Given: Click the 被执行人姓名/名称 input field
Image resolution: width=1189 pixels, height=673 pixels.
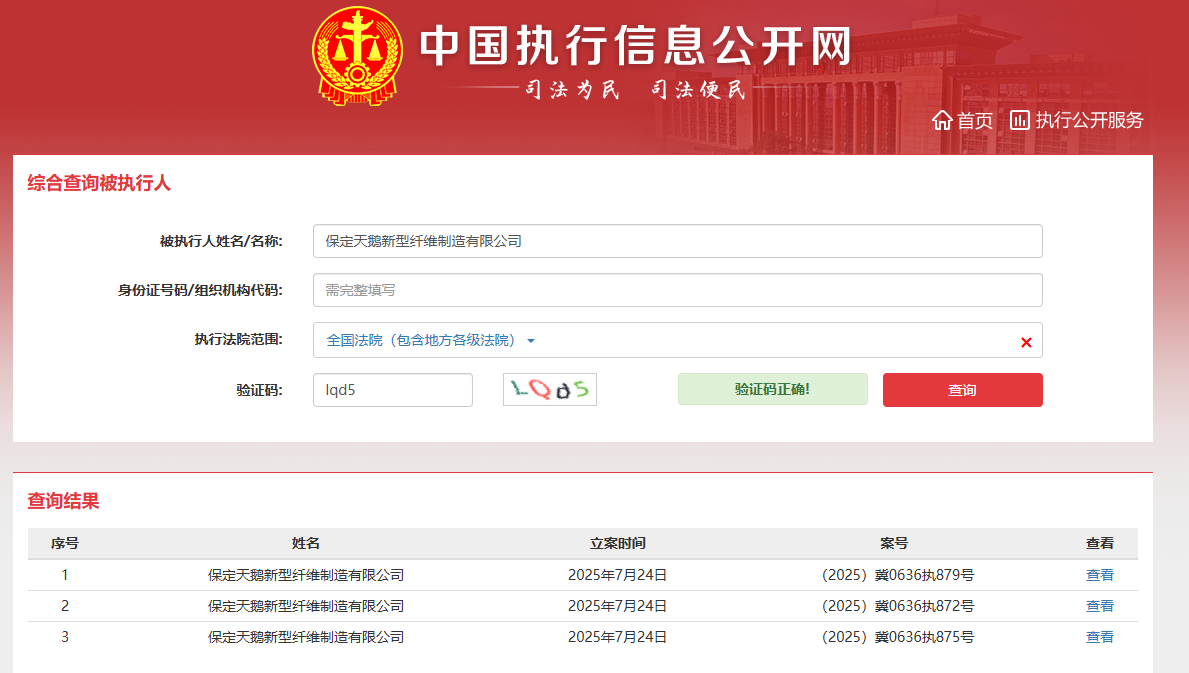Looking at the screenshot, I should coord(678,241).
